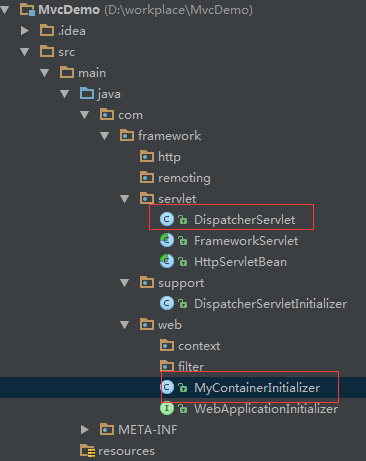The height and width of the screenshot is (461, 366).
Task: Collapse the com package arrow
Action: (x=85, y=115)
